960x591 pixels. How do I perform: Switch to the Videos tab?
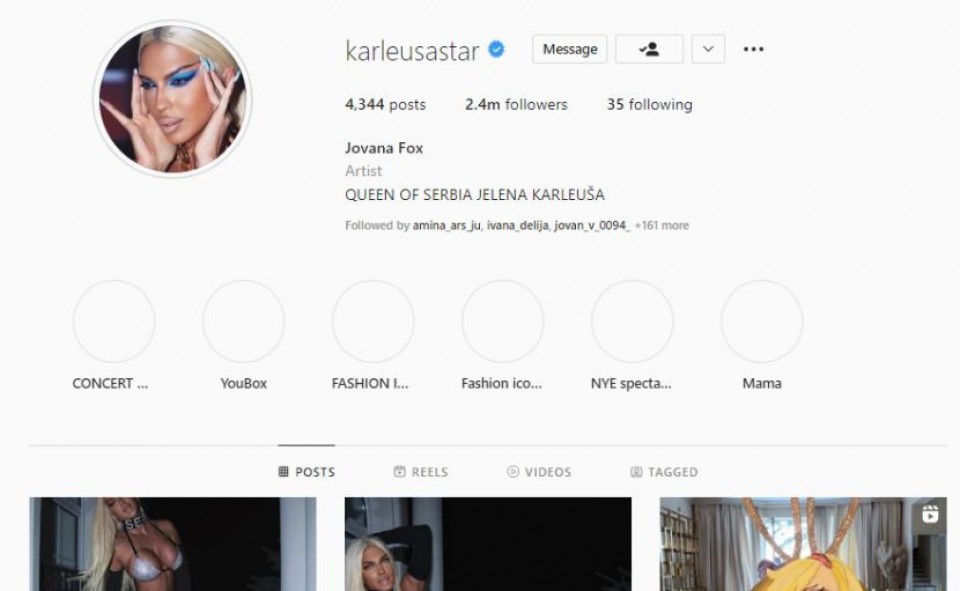[539, 472]
